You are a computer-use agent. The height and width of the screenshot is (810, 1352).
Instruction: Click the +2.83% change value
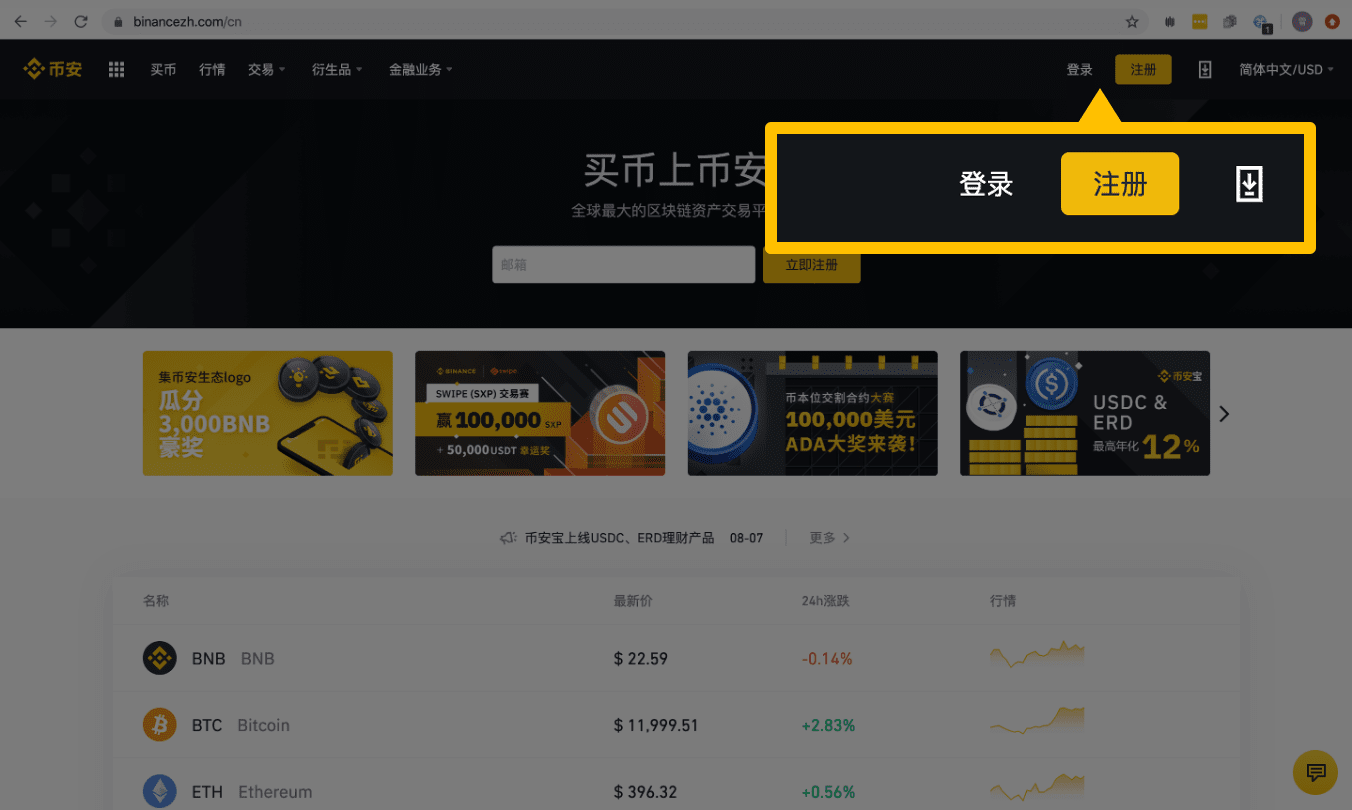point(828,725)
